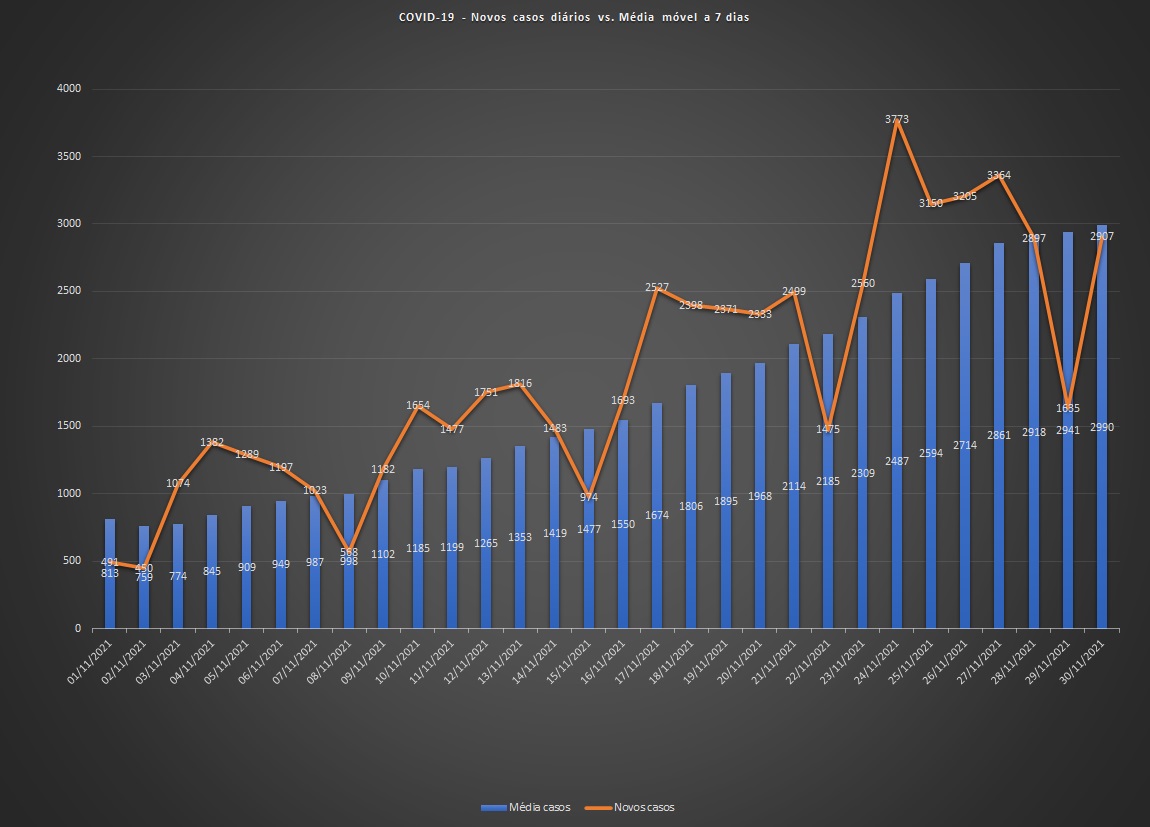Click the peak data label 3773

click(x=897, y=119)
